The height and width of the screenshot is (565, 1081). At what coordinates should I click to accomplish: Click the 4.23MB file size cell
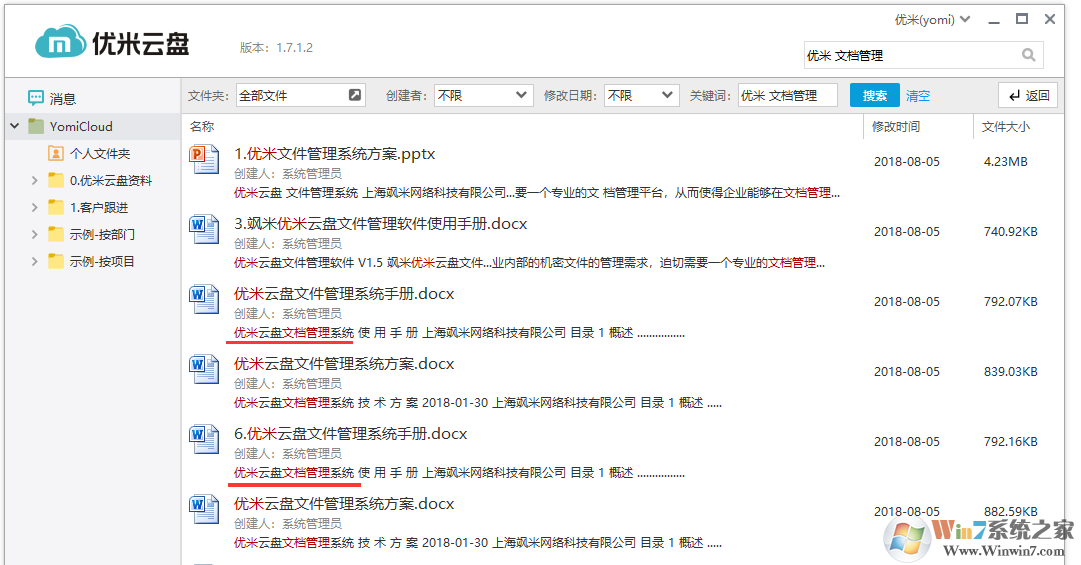coord(1005,162)
